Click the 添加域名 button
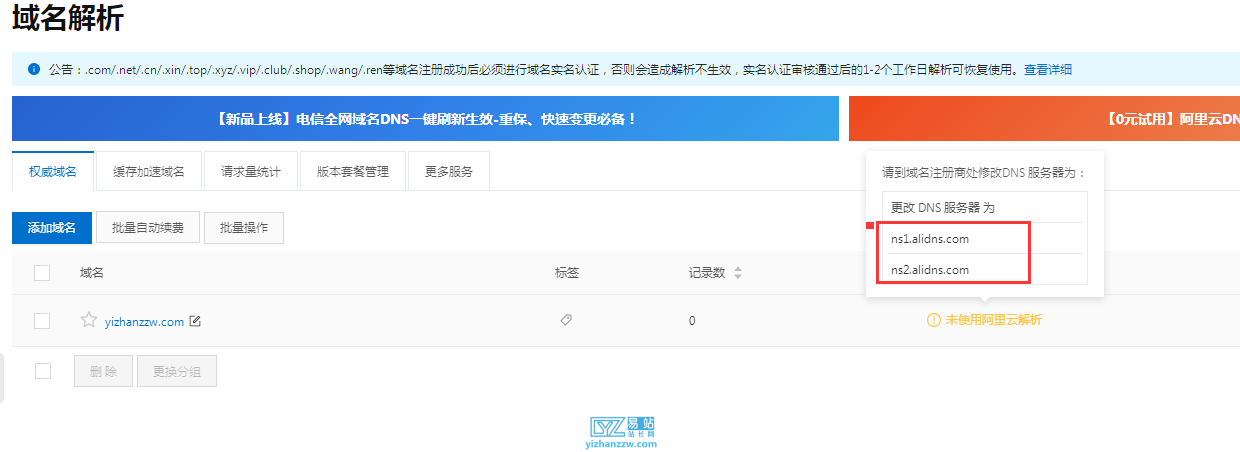The image size is (1240, 452). 52,228
